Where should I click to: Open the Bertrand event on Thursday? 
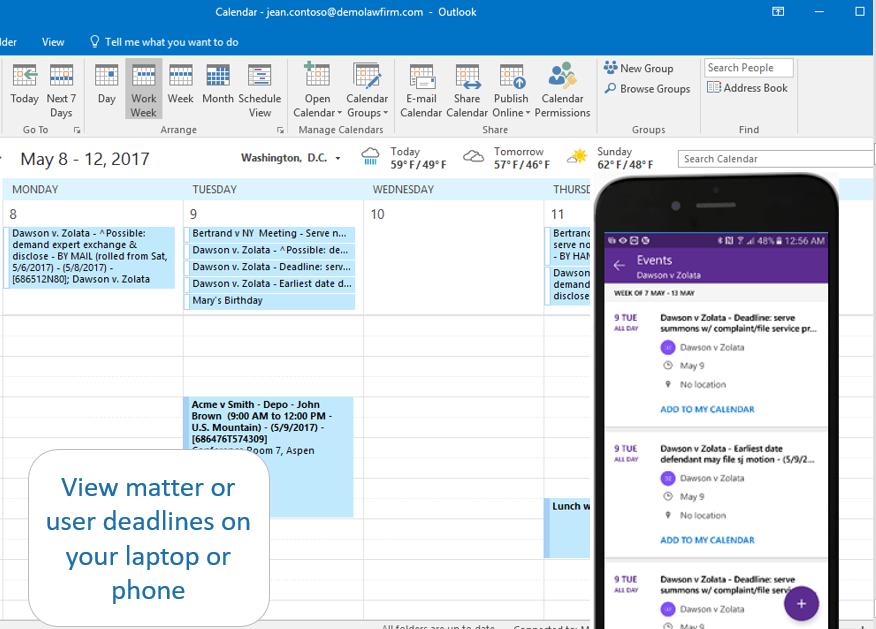pyautogui.click(x=568, y=245)
